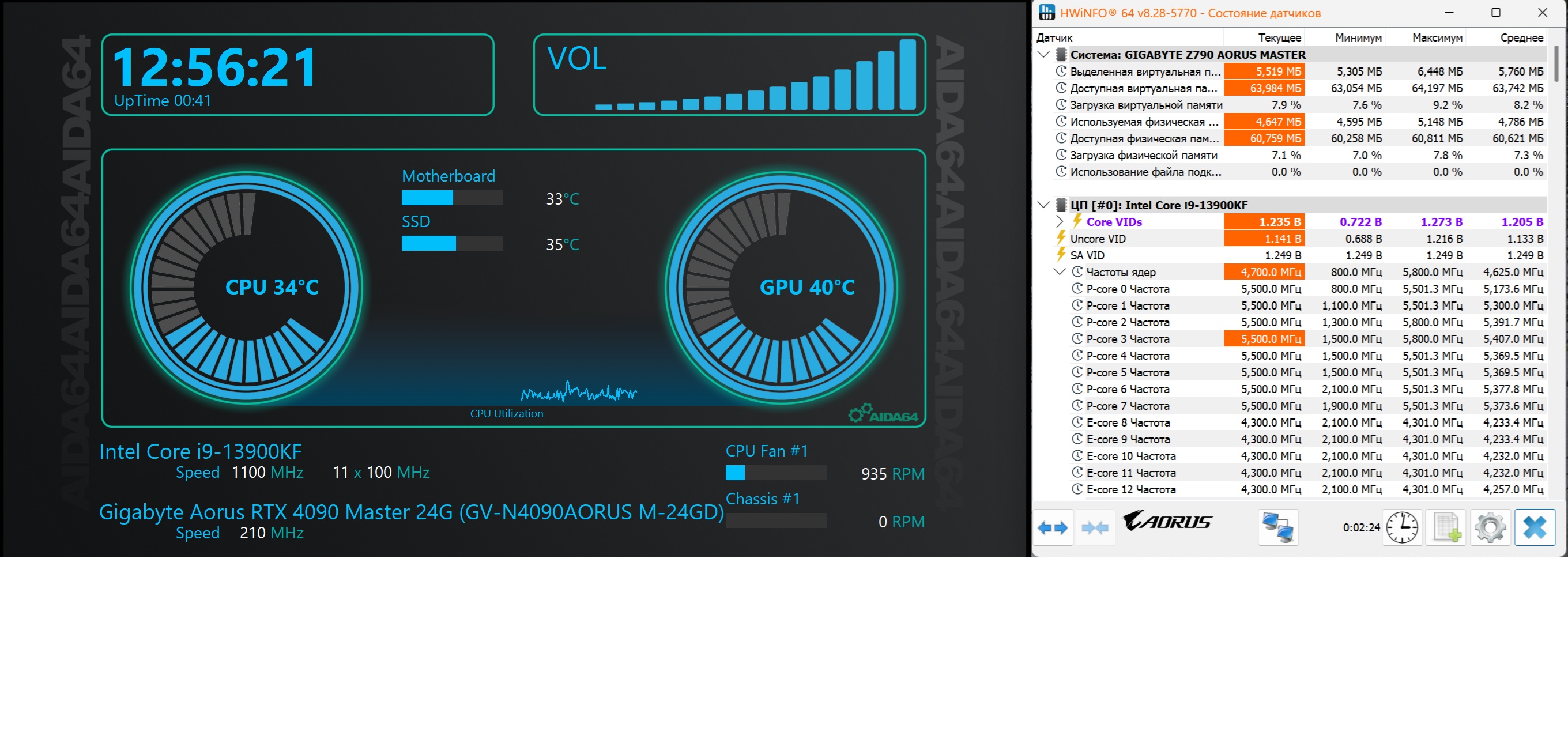Collapse the GIGABYTE Z790 AORUS MASTER section
This screenshot has width=1568, height=747.
click(x=1043, y=54)
